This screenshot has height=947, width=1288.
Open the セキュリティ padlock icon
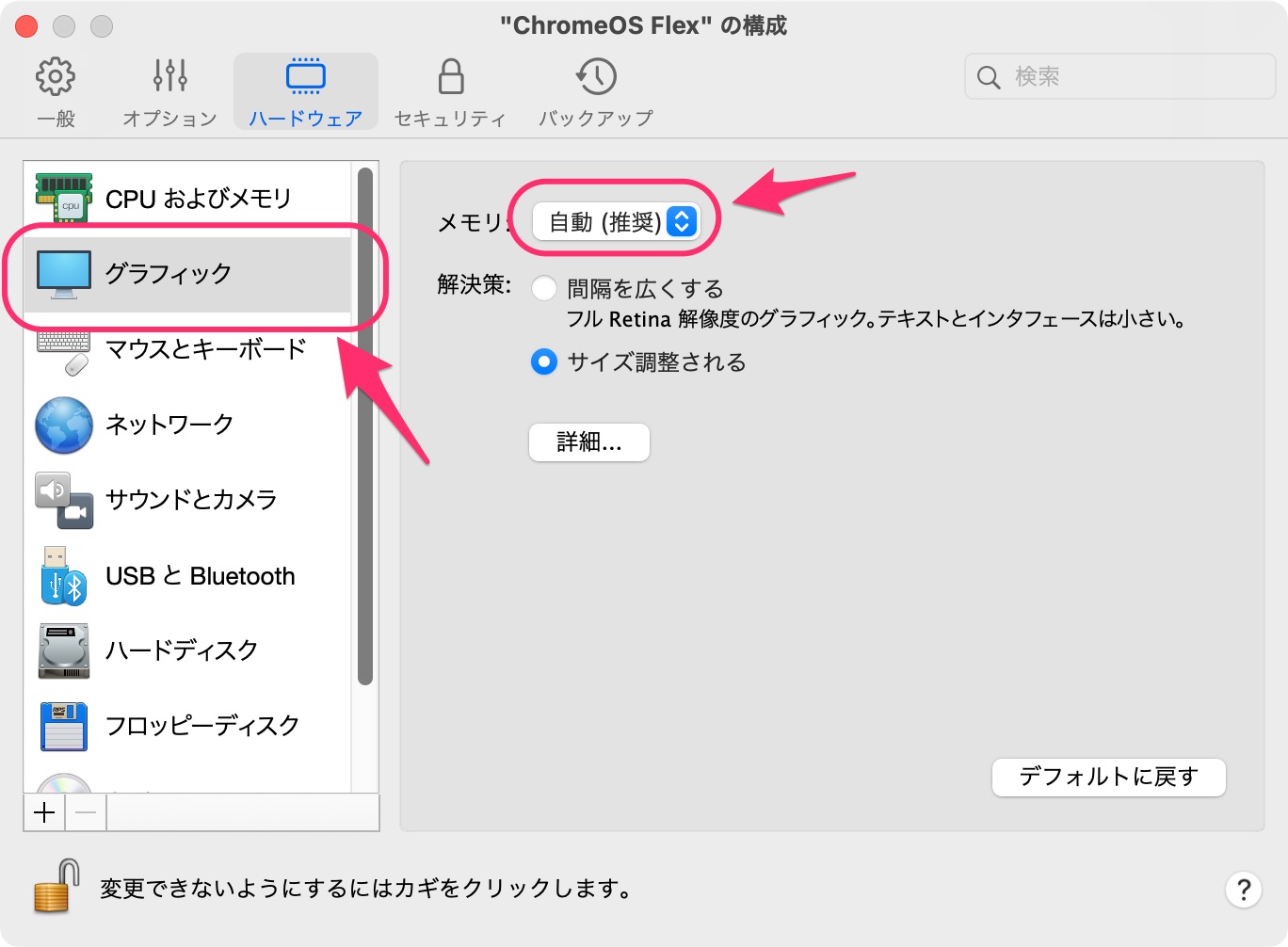click(451, 76)
